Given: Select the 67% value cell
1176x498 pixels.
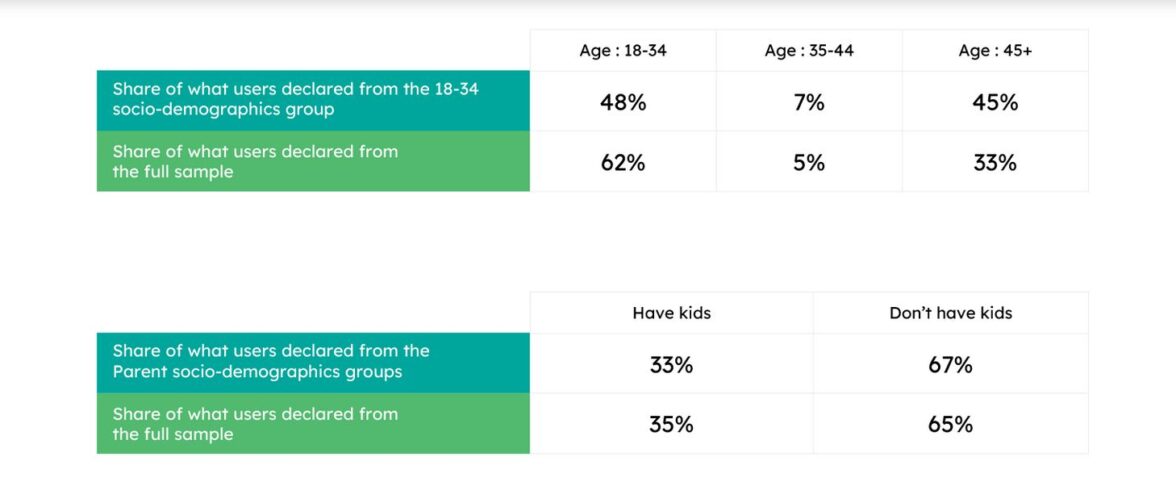Looking at the screenshot, I should [x=950, y=364].
